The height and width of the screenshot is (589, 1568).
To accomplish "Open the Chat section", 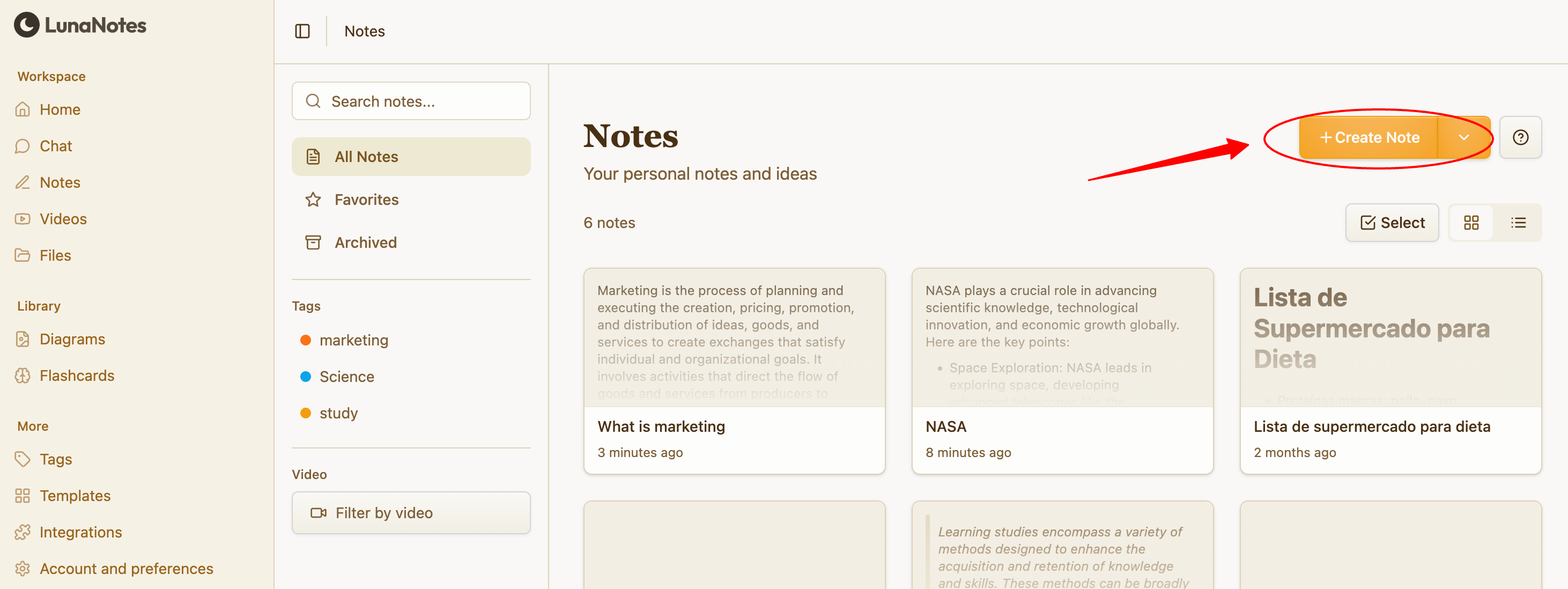I will [55, 145].
